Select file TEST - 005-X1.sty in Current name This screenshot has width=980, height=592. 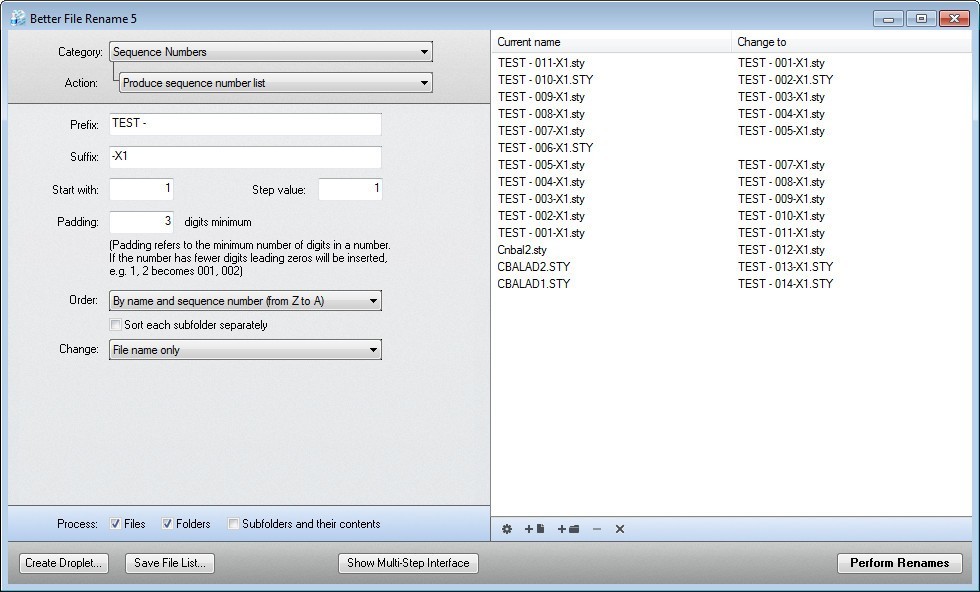click(541, 164)
